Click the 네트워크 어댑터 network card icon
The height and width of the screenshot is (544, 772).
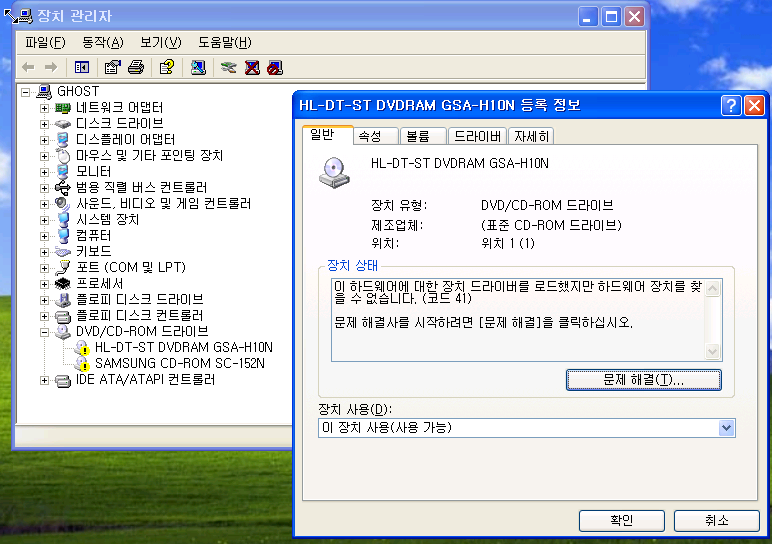[x=63, y=107]
